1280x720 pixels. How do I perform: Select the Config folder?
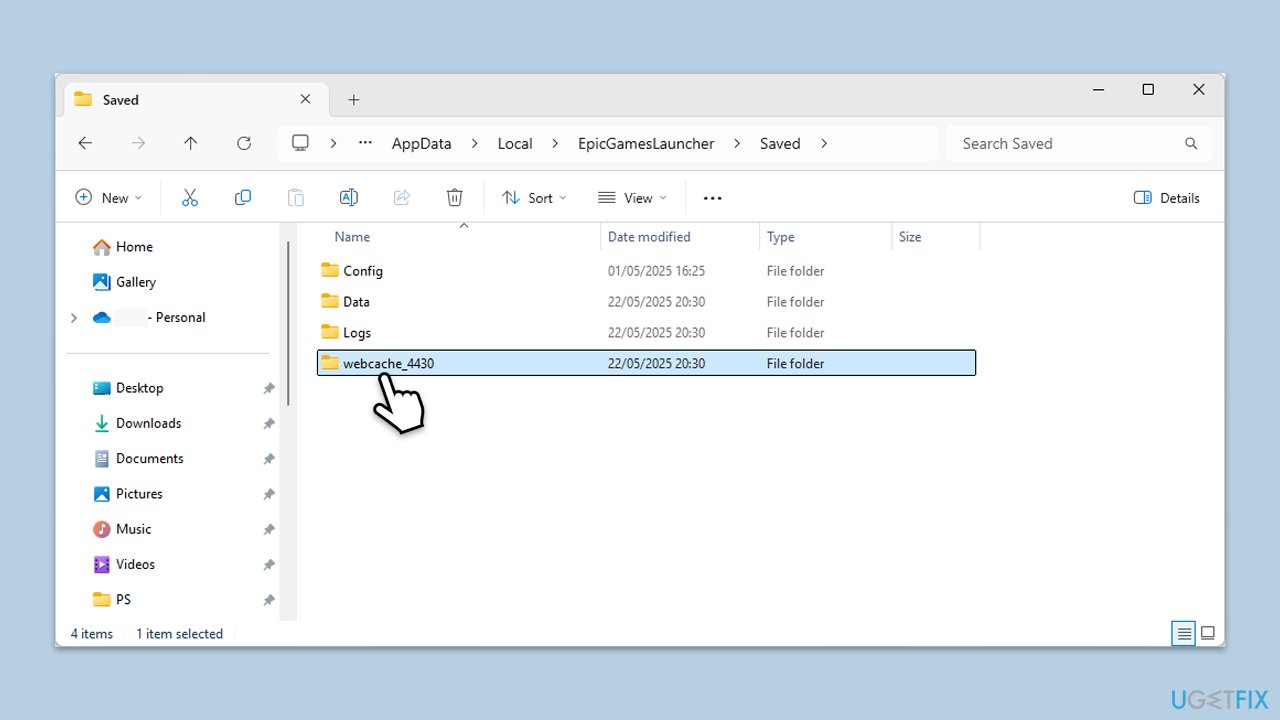[362, 271]
